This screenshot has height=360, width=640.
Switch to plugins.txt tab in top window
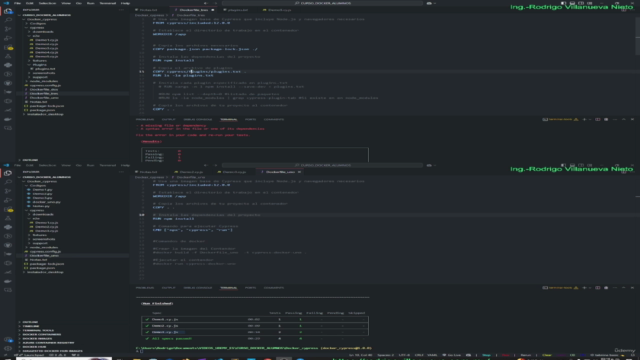coord(238,10)
